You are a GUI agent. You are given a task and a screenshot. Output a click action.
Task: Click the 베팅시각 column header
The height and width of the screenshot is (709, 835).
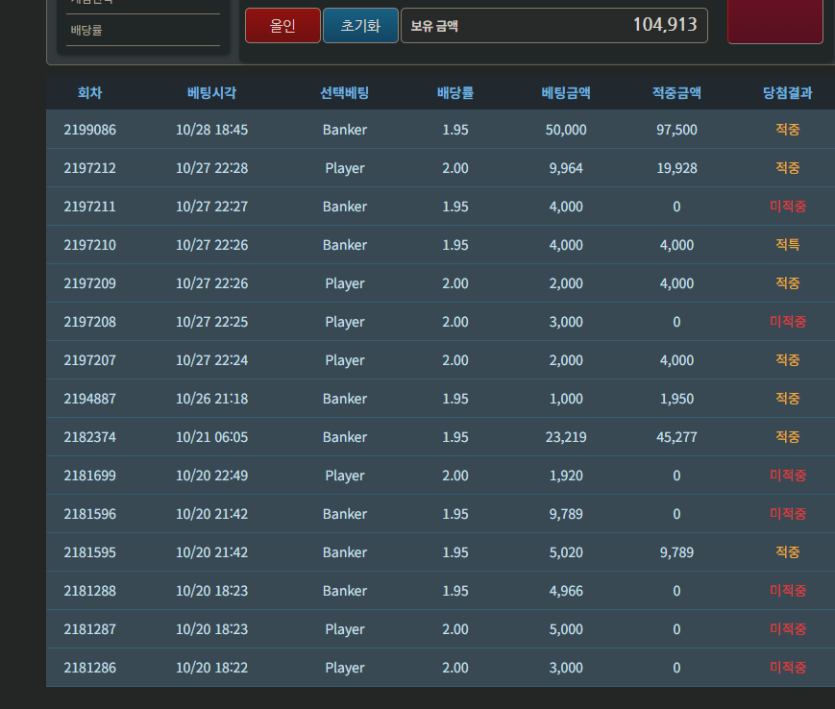click(212, 93)
